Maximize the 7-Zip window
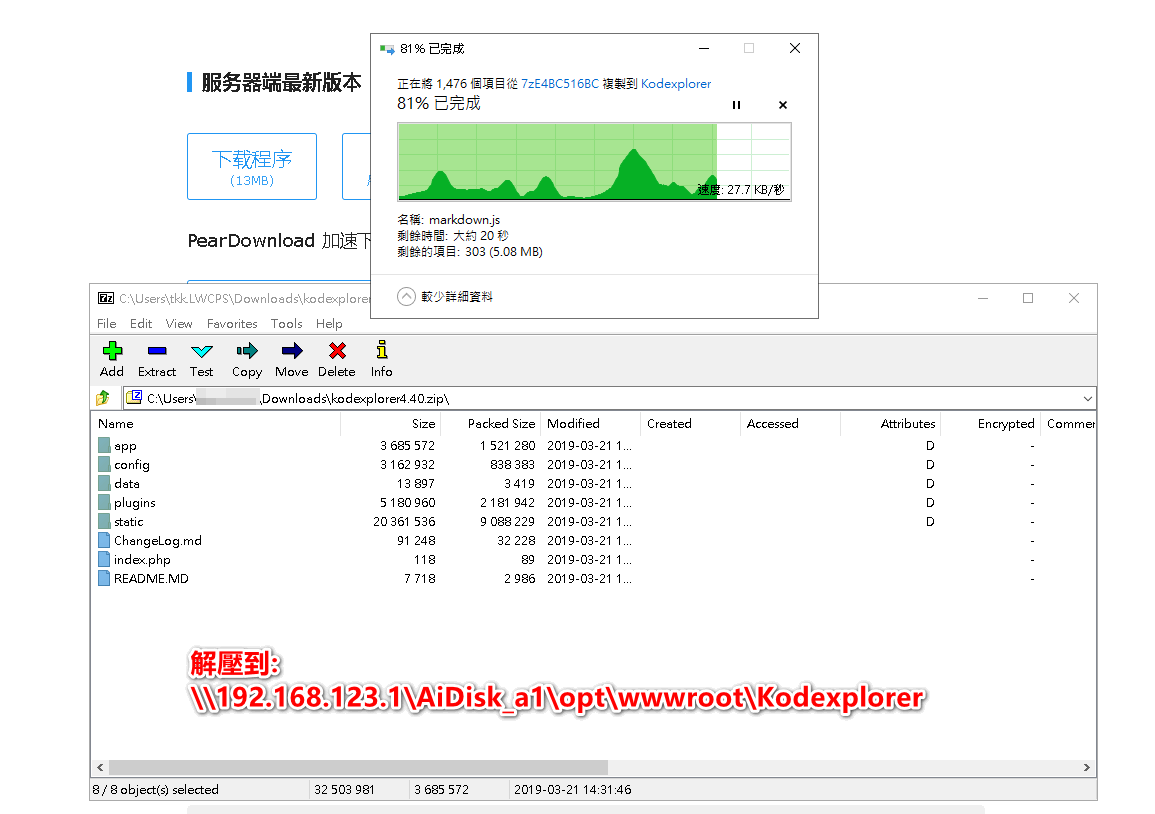The width and height of the screenshot is (1155, 814). tap(1028, 298)
